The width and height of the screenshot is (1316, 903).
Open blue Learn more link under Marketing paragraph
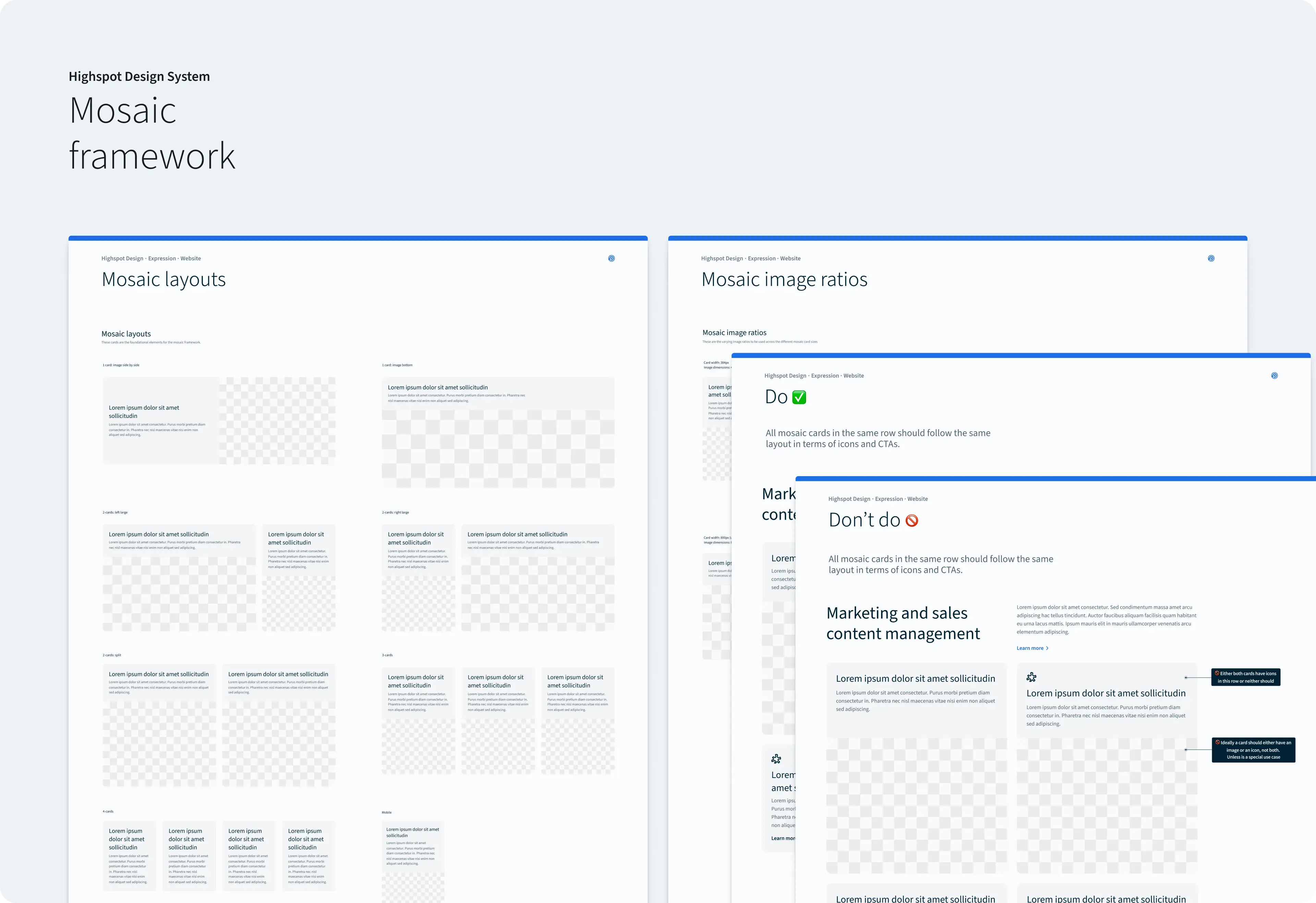click(x=1029, y=648)
